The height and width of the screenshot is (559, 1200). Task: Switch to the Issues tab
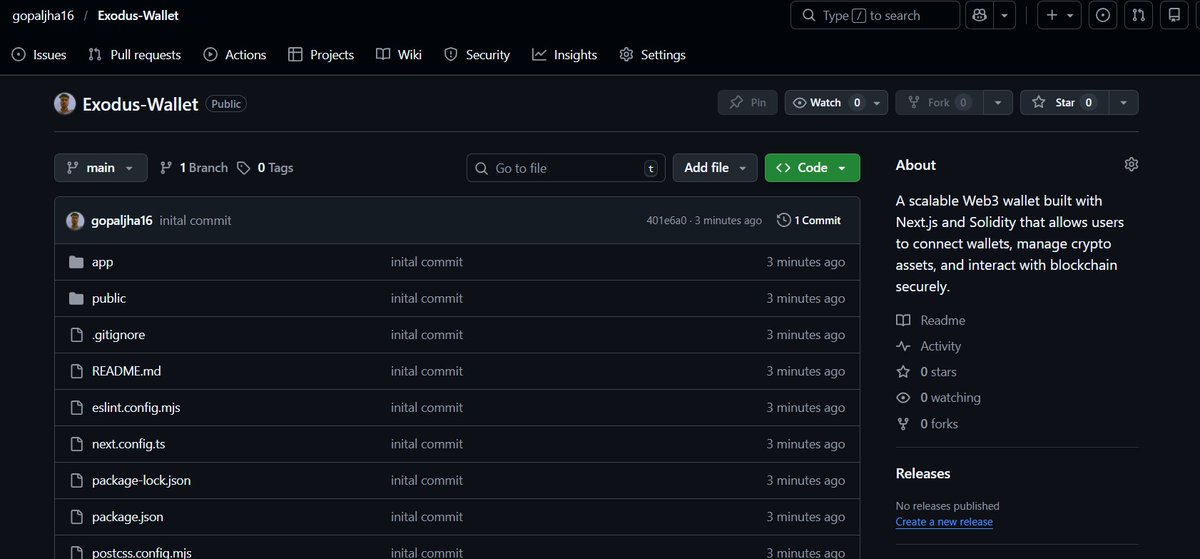click(x=39, y=55)
